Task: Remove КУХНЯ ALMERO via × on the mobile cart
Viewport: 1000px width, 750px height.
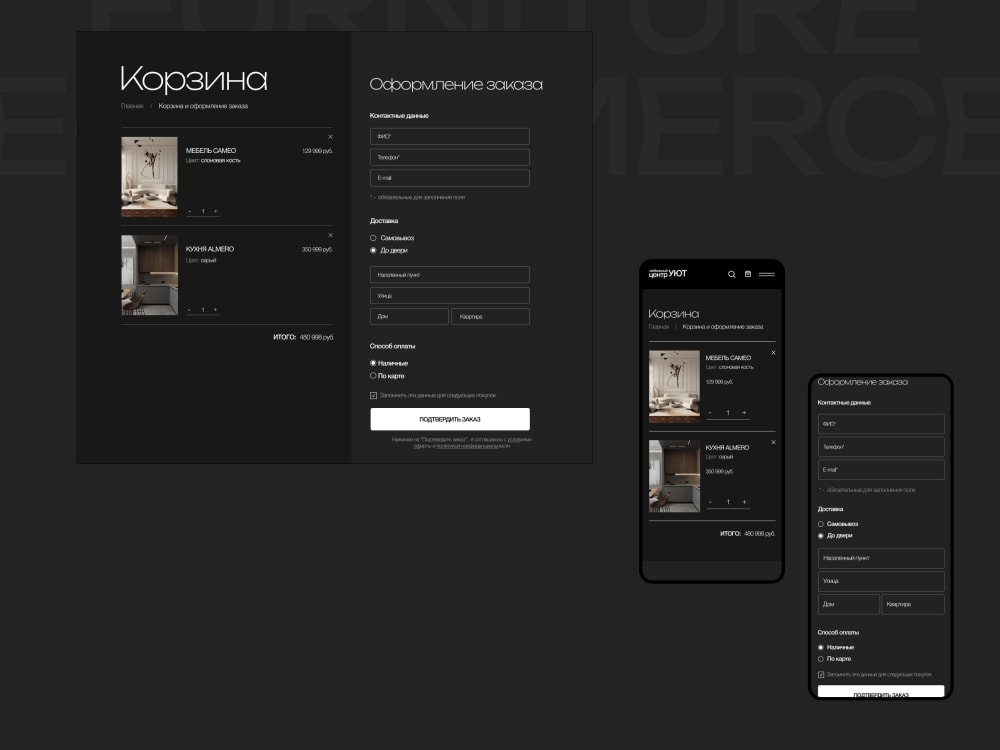Action: (x=772, y=441)
